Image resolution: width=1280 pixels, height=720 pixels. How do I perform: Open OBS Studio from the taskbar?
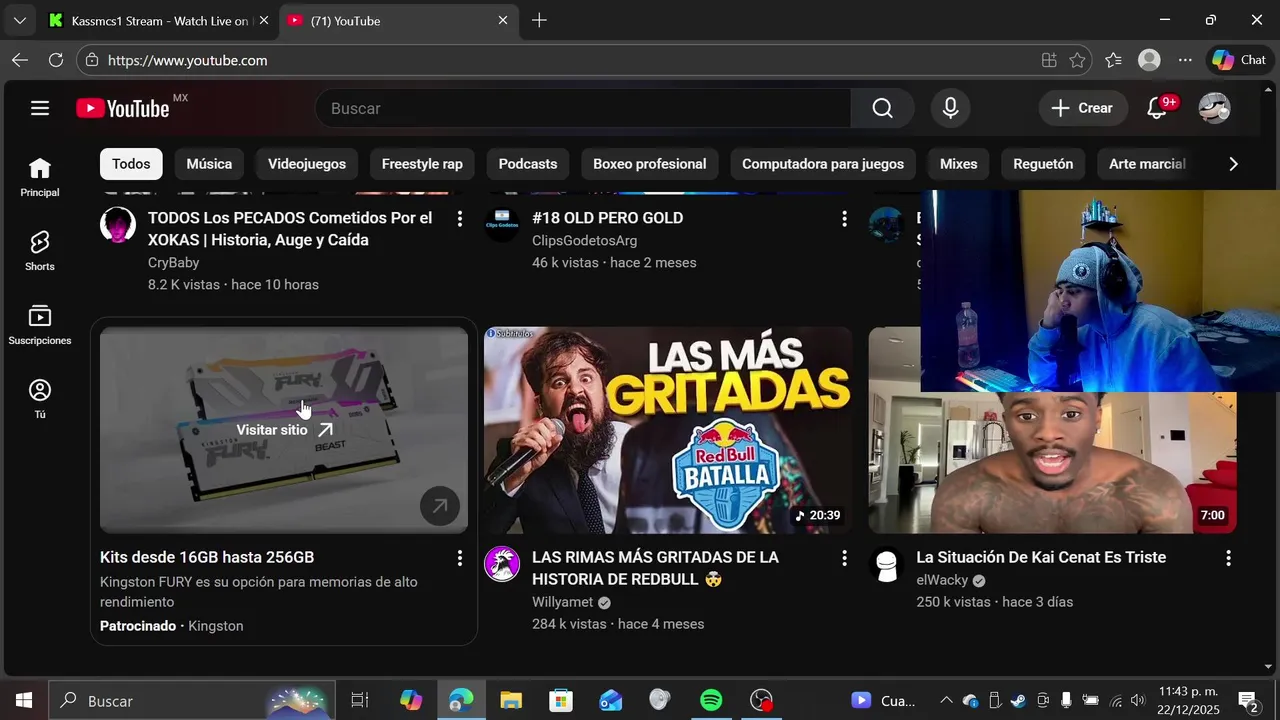tap(761, 701)
